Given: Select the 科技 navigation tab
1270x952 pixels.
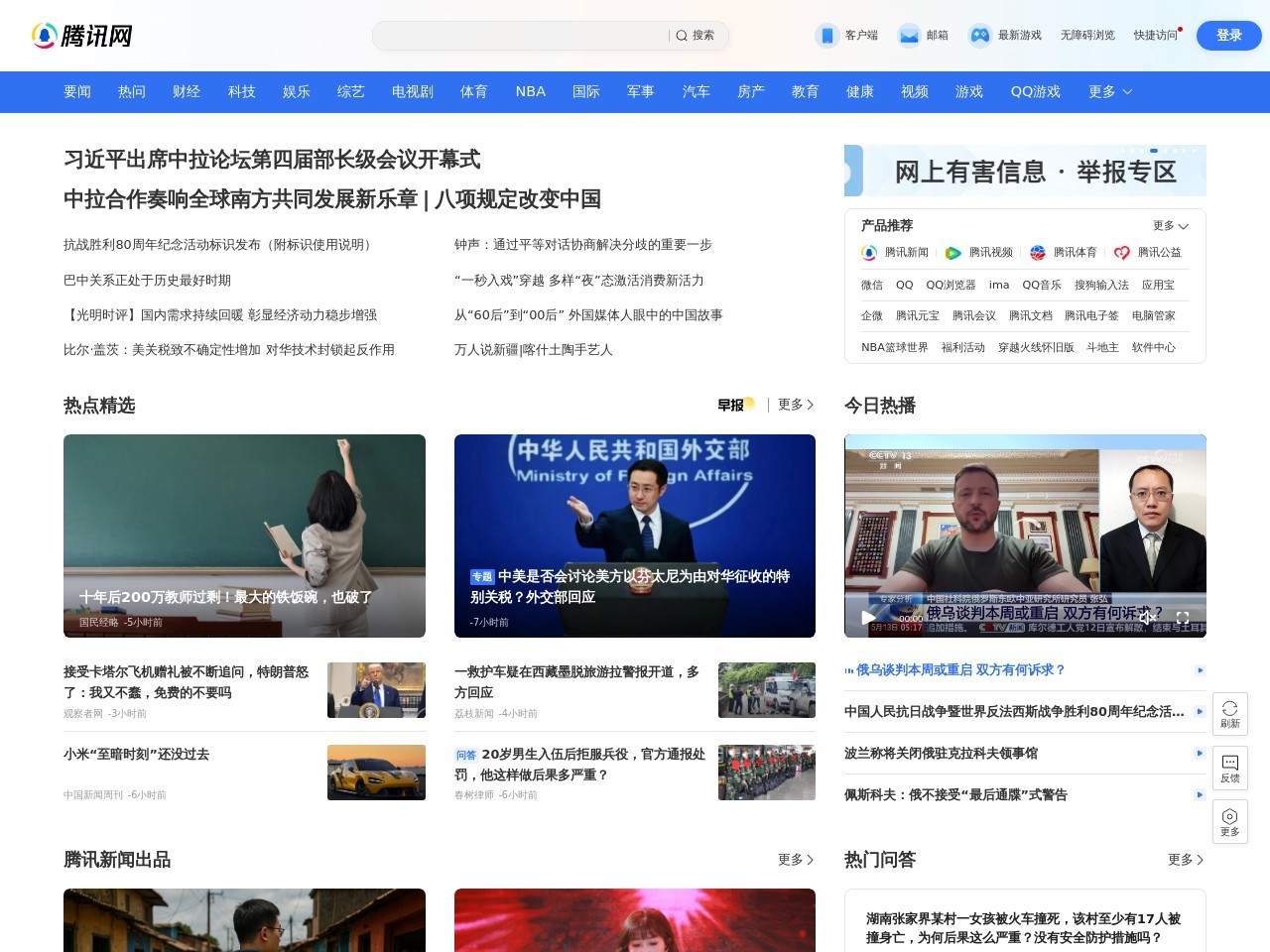Looking at the screenshot, I should tap(242, 91).
